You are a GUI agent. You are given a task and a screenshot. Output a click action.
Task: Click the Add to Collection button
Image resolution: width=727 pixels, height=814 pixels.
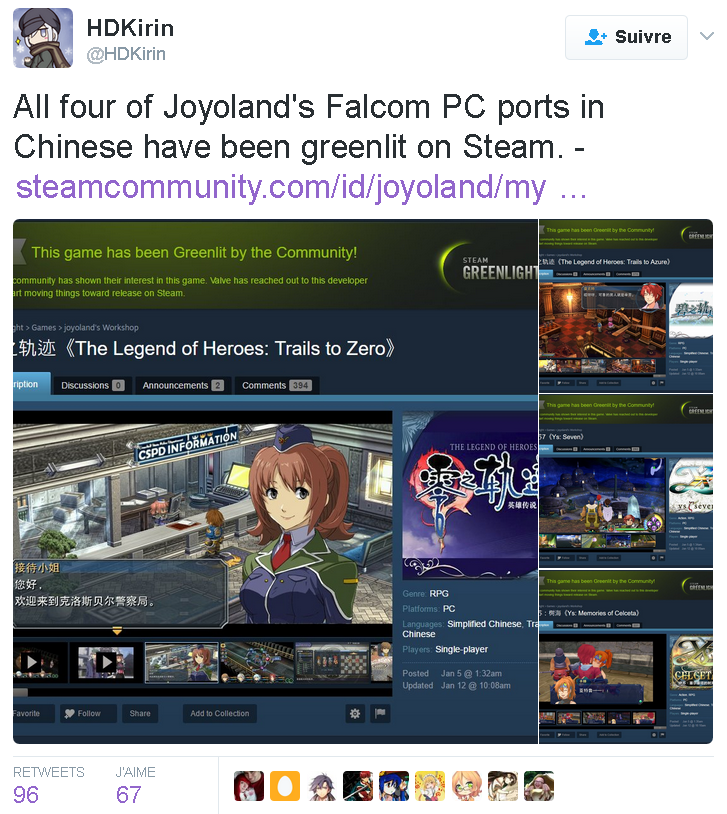(220, 713)
